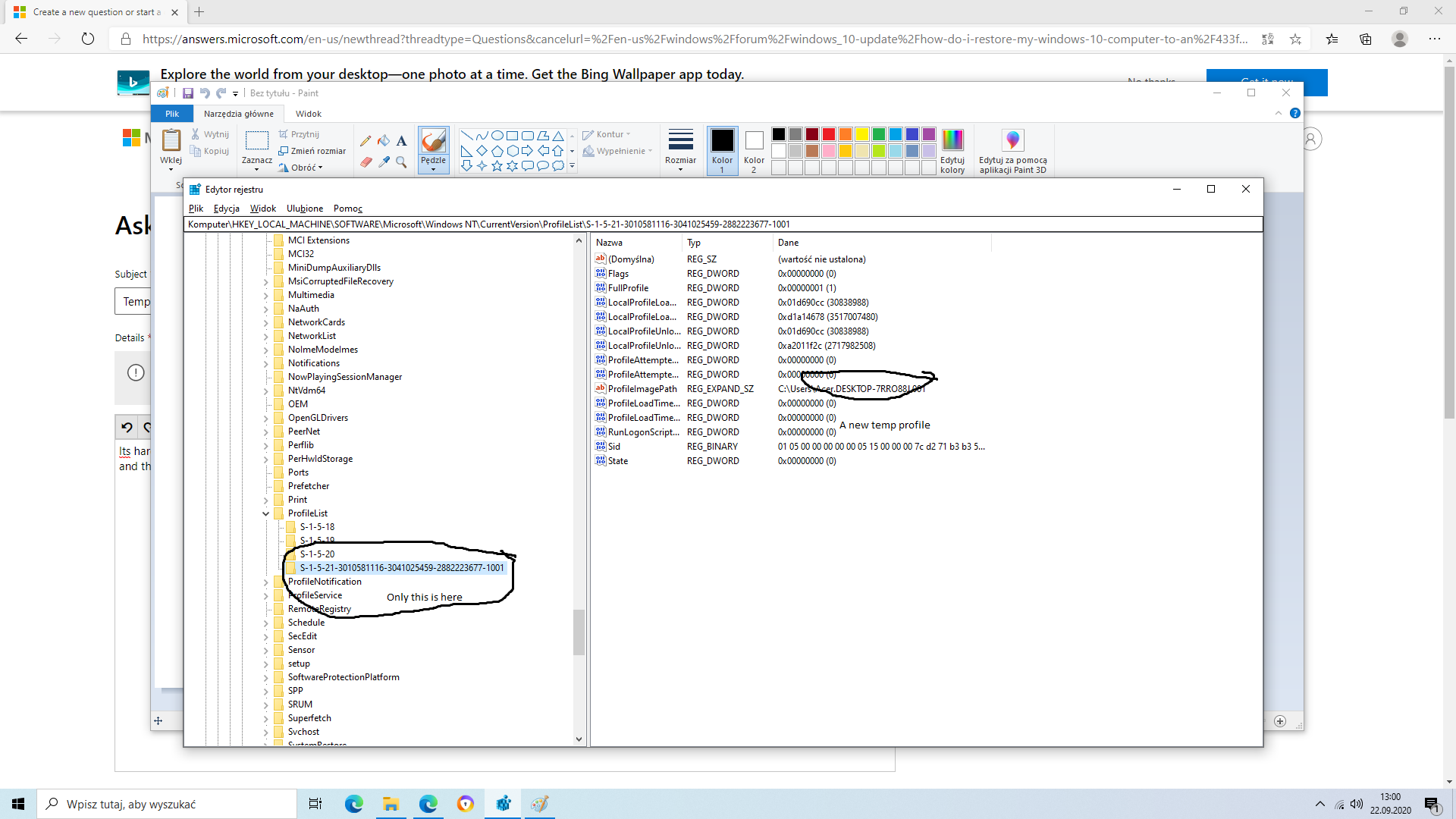Select Kolor 2 background color box
The image size is (1456, 819).
click(754, 150)
